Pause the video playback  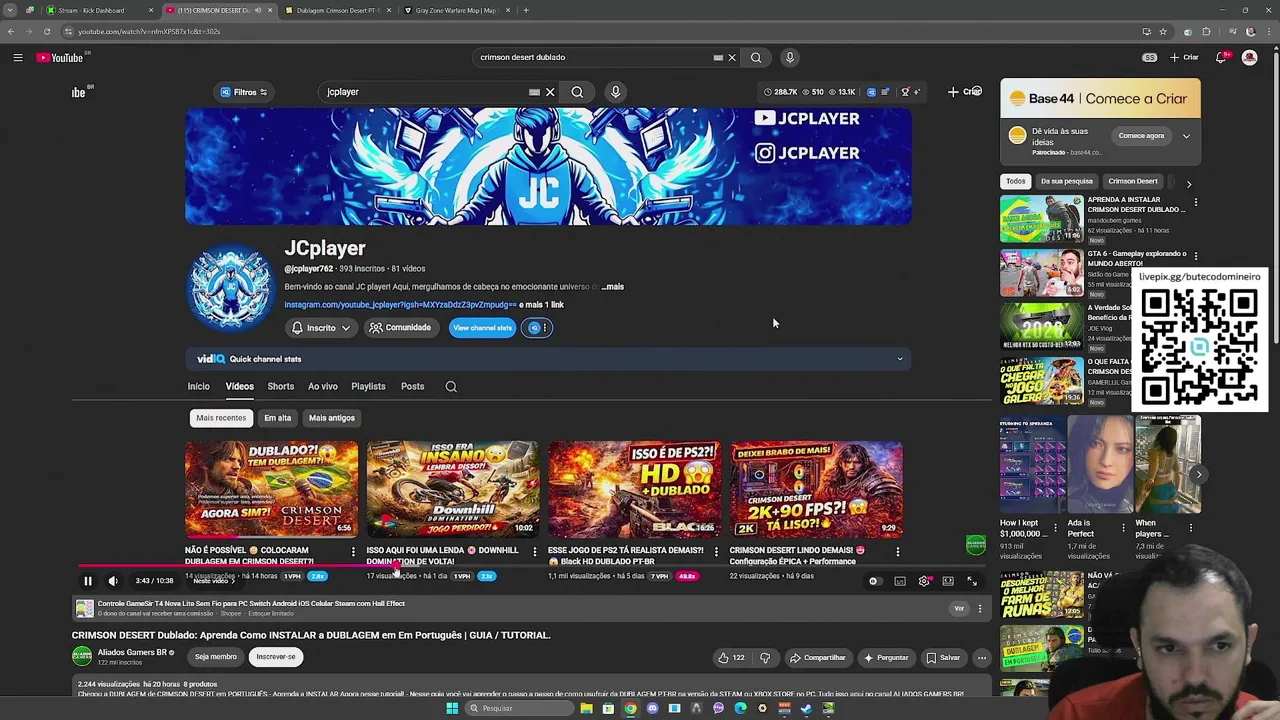click(87, 581)
